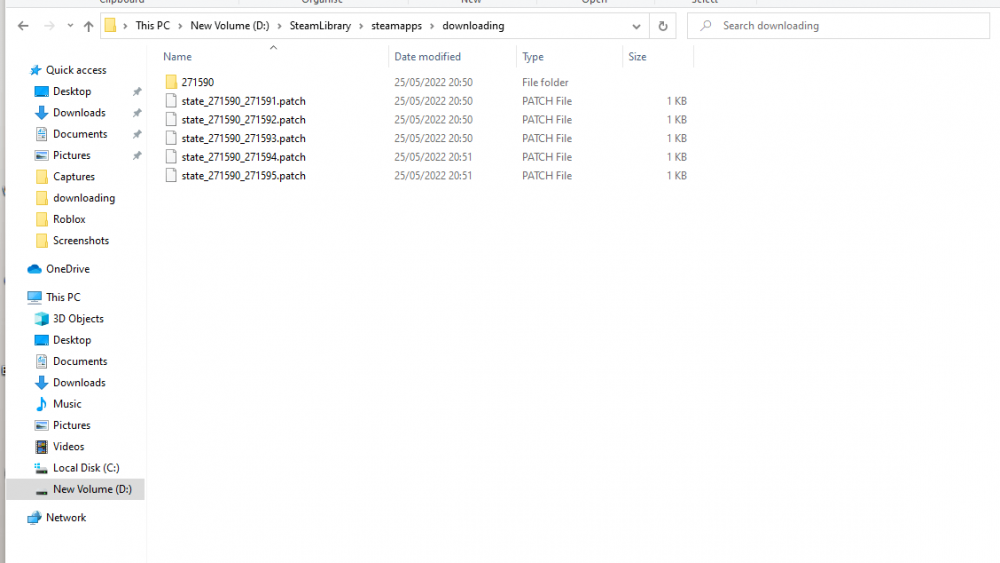The height and width of the screenshot is (563, 1000).
Task: Click the OneDrive cloud icon
Action: tap(34, 269)
